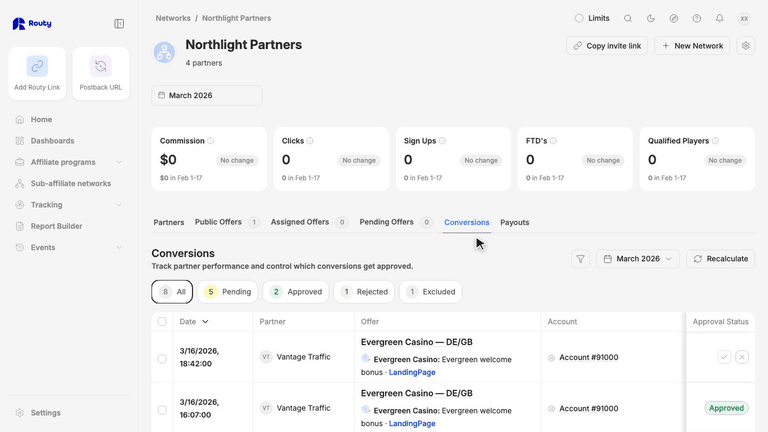Viewport: 768px width, 432px height.
Task: Filter by Pending conversions
Action: pos(228,291)
